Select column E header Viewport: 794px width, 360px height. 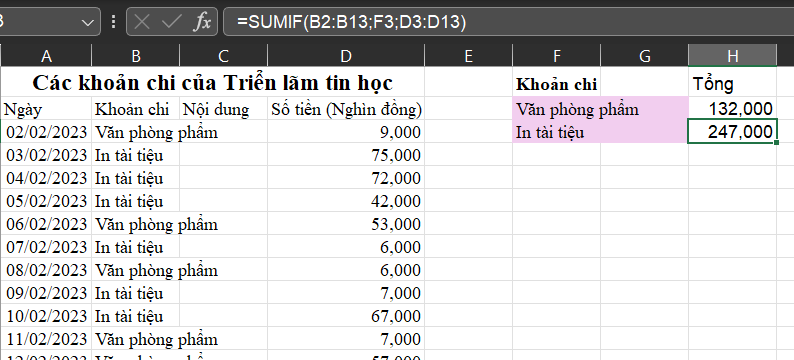coord(468,56)
